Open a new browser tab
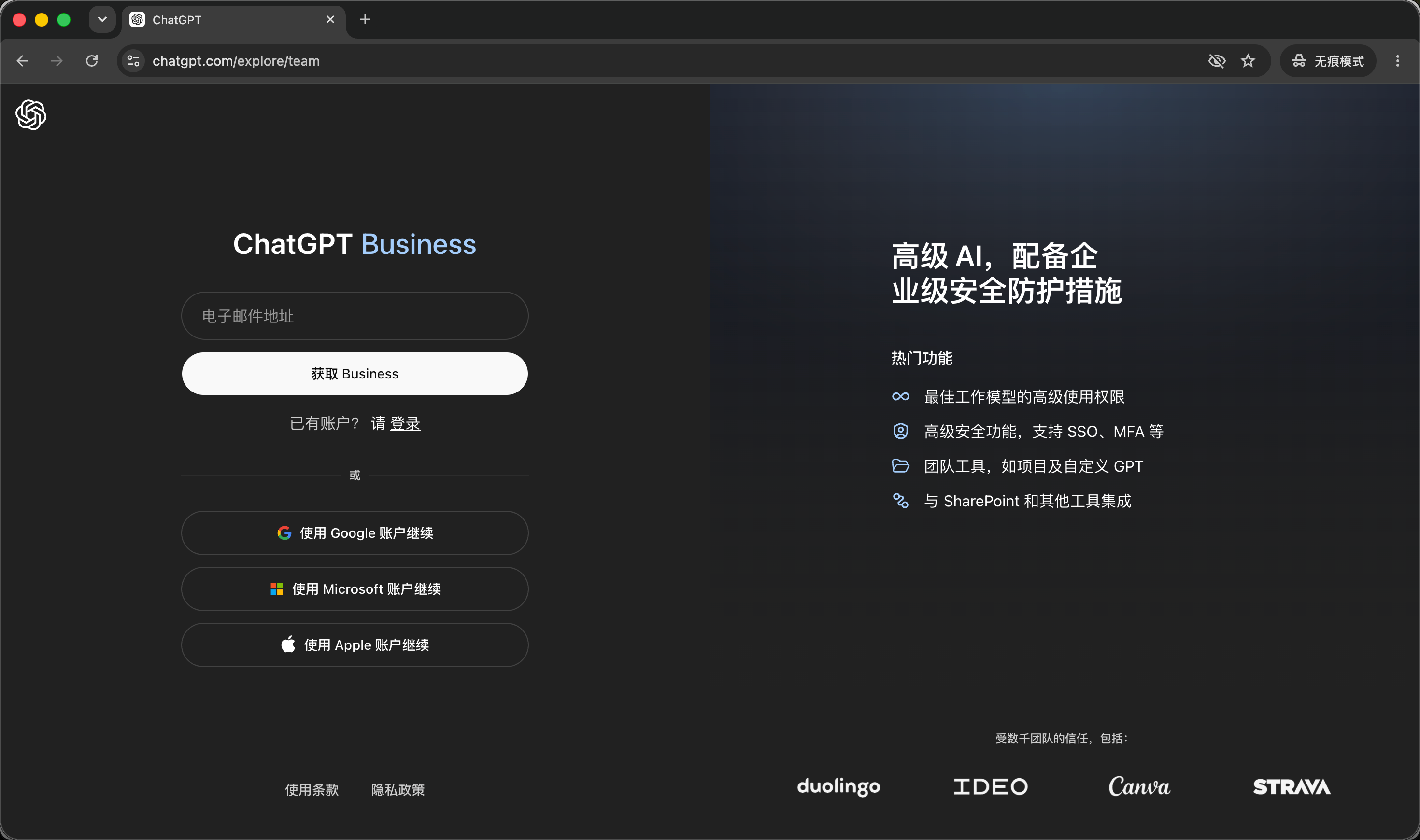 [x=365, y=20]
